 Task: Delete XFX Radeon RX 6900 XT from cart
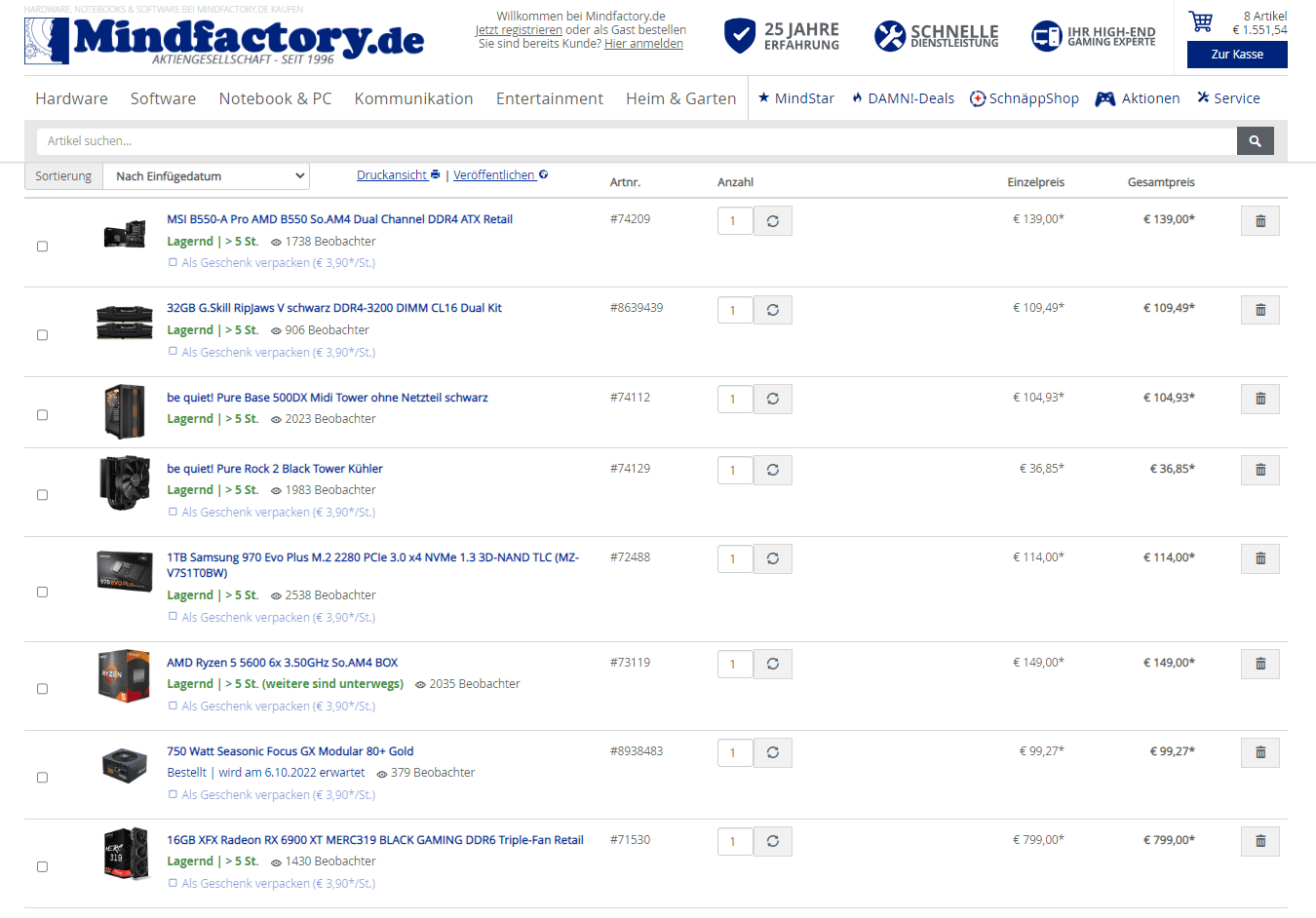click(x=1260, y=841)
